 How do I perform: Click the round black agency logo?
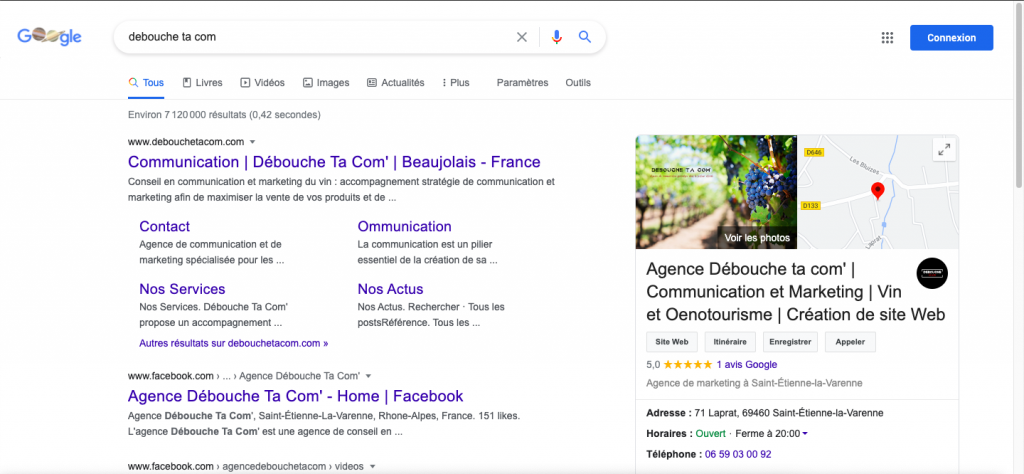pos(932,273)
